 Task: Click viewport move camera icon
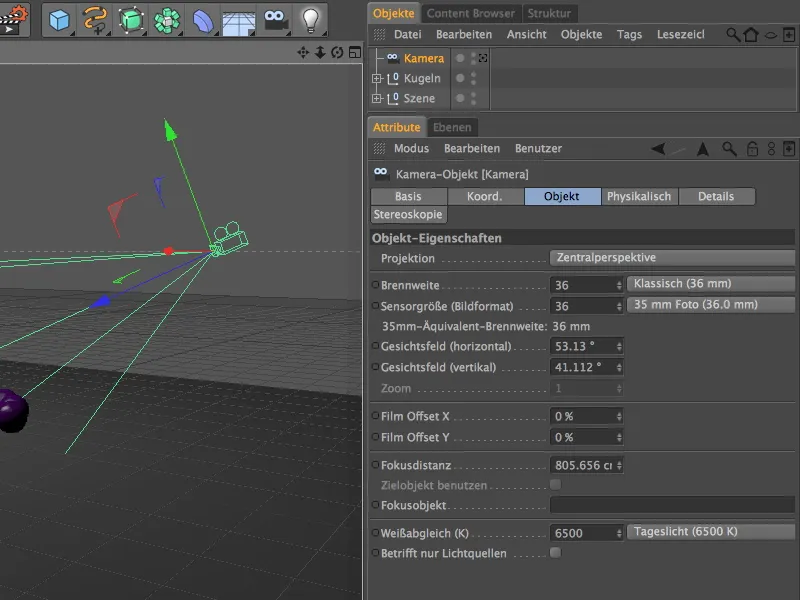pyautogui.click(x=303, y=53)
